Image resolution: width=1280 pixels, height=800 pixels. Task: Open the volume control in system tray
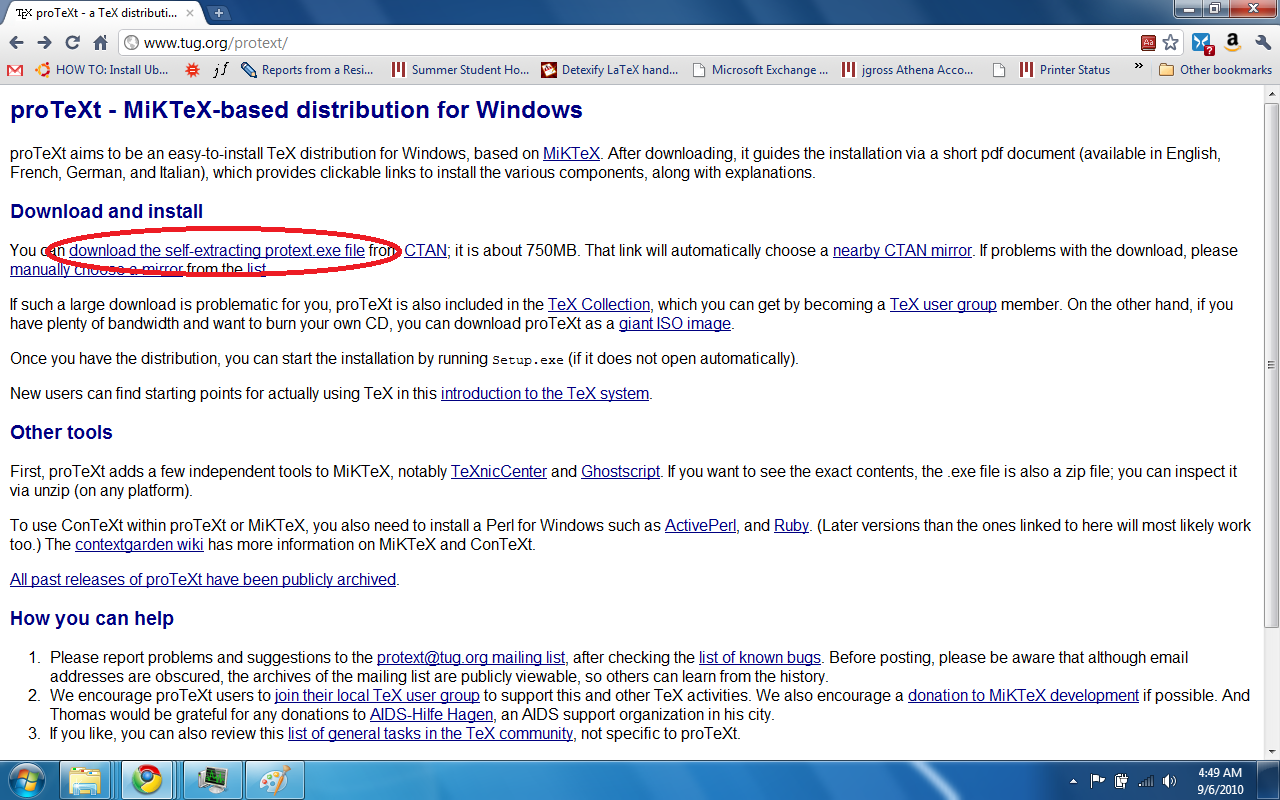[1169, 781]
